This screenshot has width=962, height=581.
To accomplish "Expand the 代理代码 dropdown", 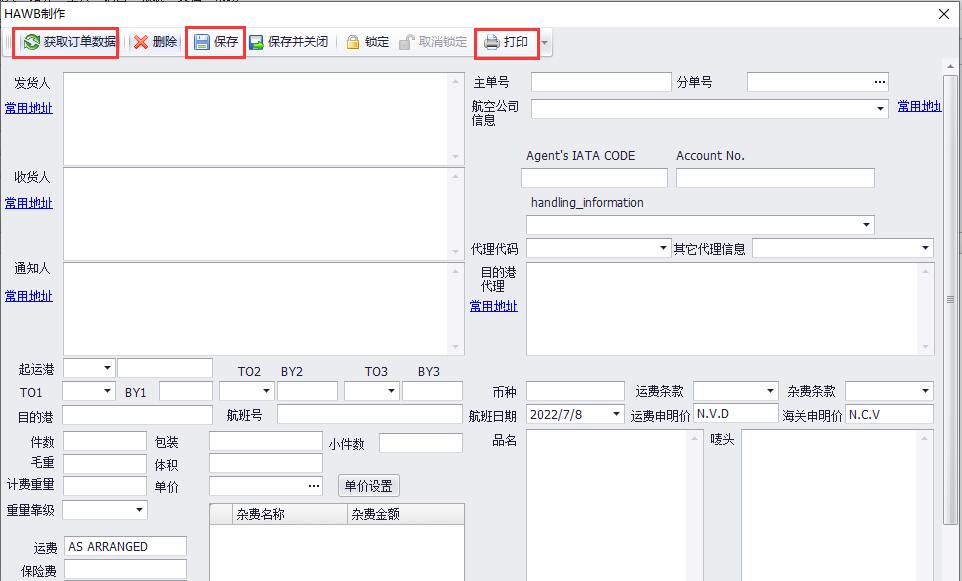I will 663,248.
